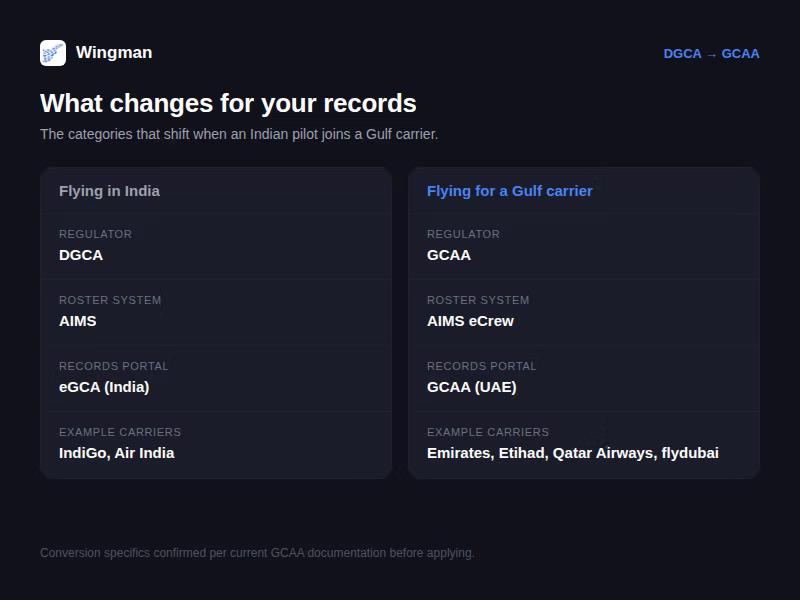Click the footer note about GCAA documentation
800x600 pixels.
pos(257,553)
